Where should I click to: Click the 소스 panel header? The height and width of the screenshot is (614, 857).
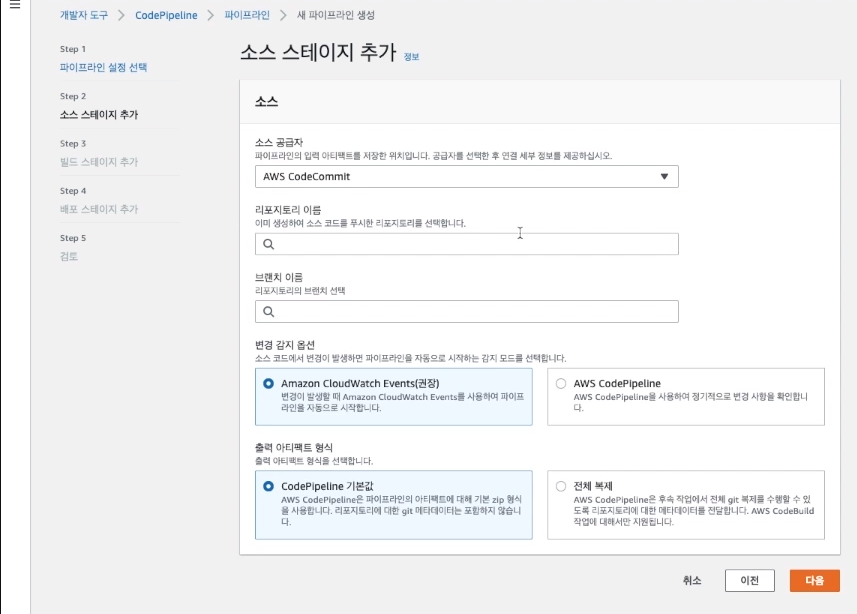(539, 102)
